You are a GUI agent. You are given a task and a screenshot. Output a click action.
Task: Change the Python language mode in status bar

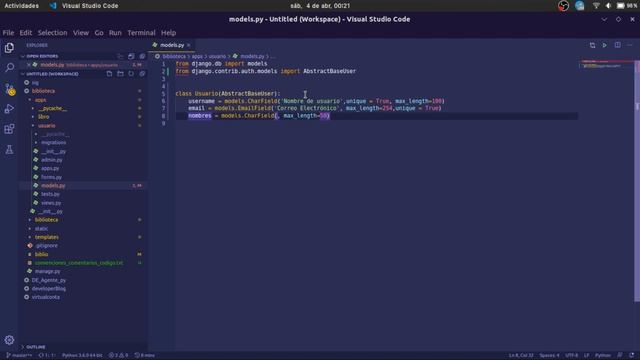pos(603,356)
